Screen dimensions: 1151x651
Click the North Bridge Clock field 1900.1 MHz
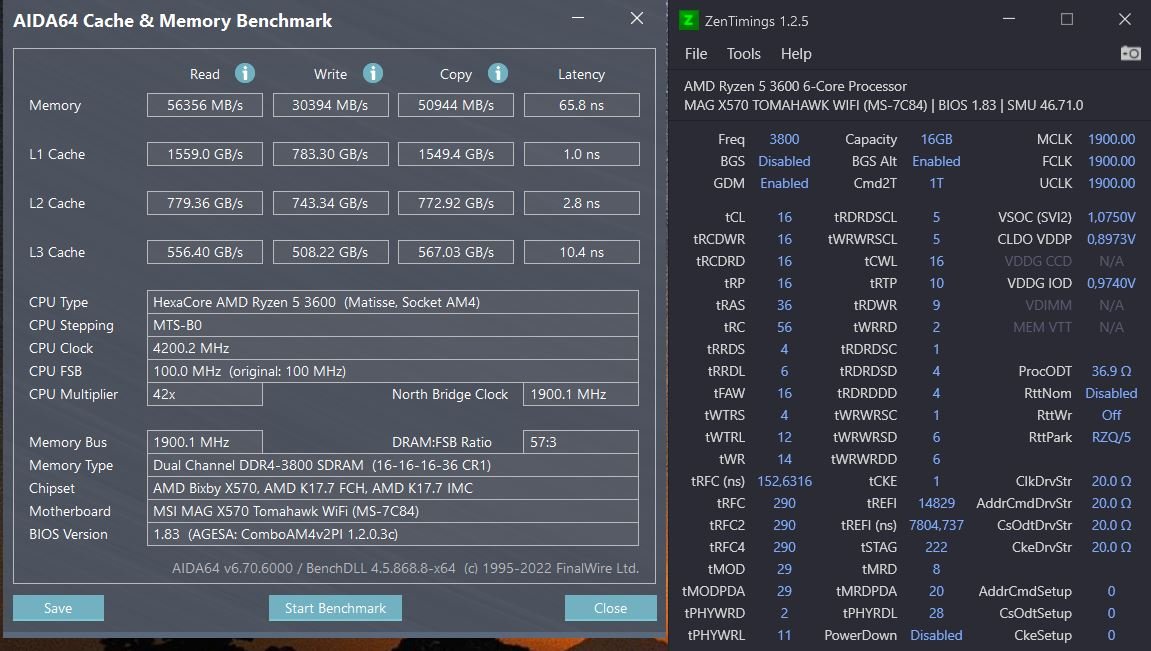click(x=581, y=394)
